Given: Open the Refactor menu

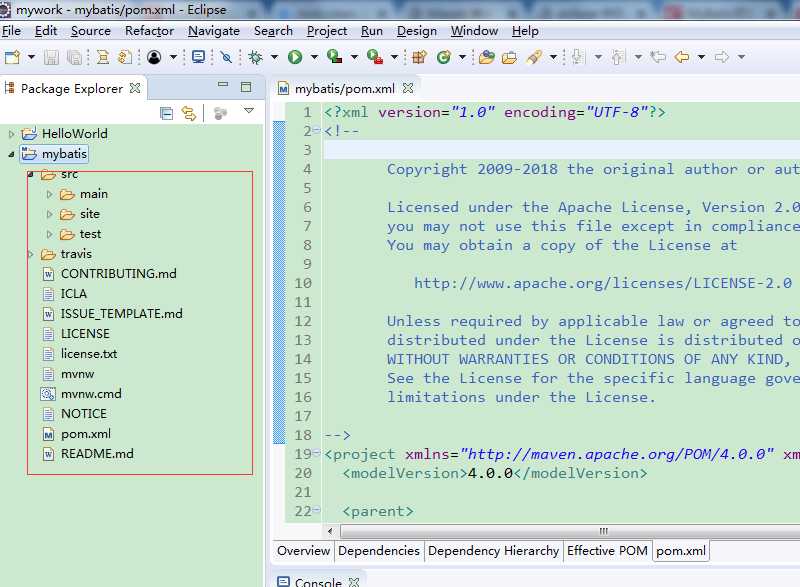Looking at the screenshot, I should [149, 31].
